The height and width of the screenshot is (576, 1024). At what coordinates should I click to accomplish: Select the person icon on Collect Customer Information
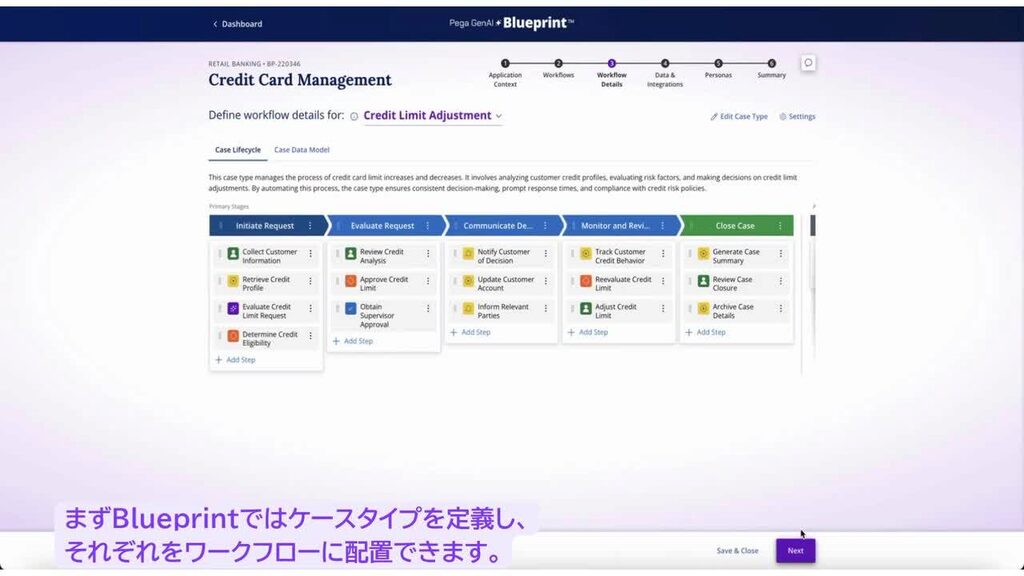pyautogui.click(x=232, y=253)
